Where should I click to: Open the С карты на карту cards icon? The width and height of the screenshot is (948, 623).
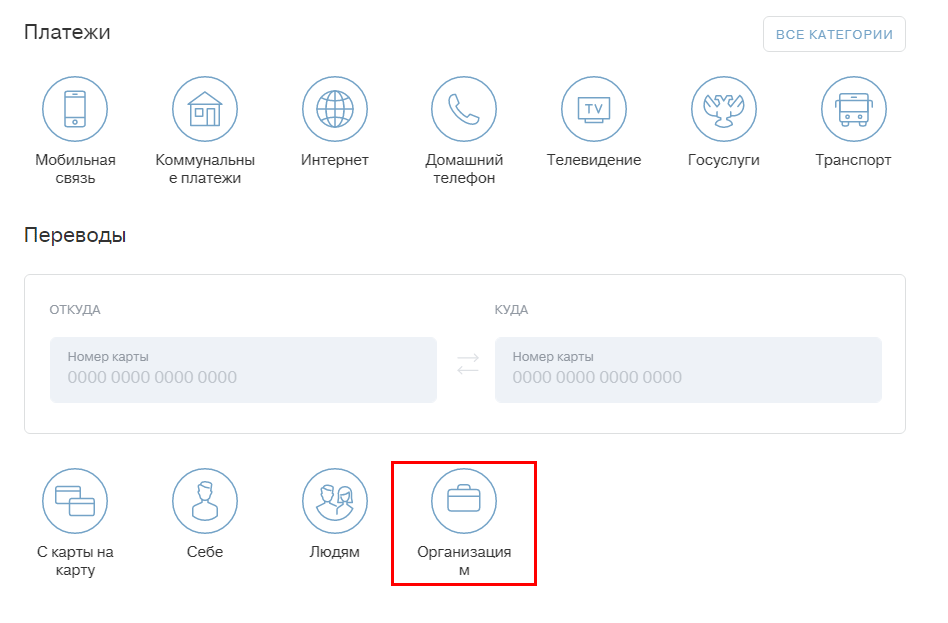(x=75, y=501)
